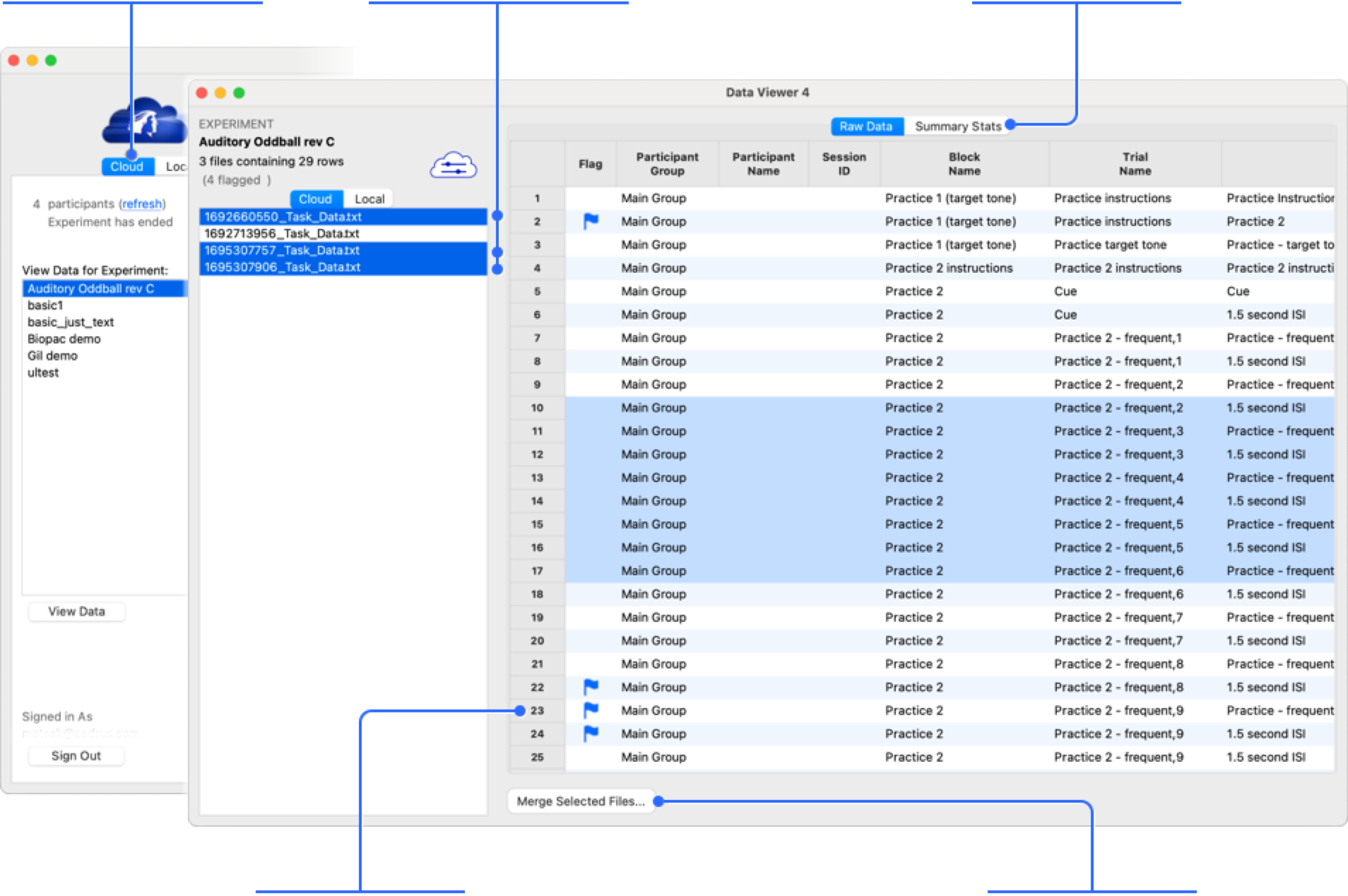This screenshot has height=896, width=1348.
Task: Select the Raw Data tab
Action: tap(865, 126)
